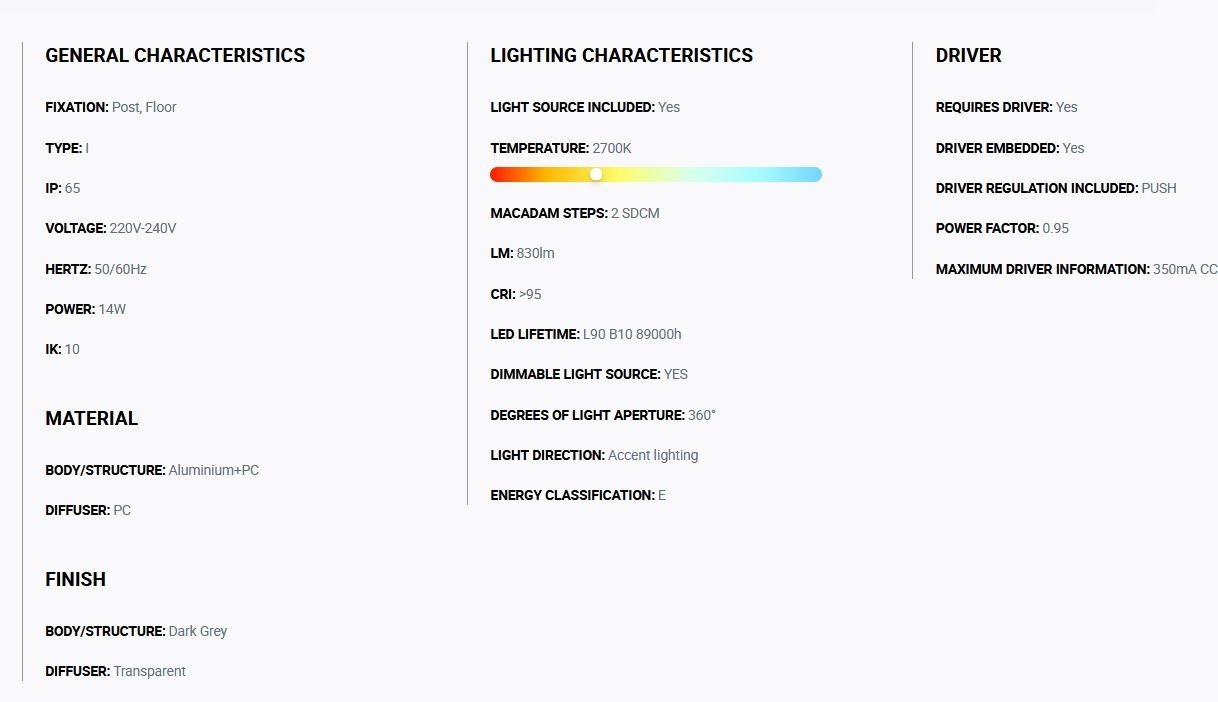Click the Energy Classification E entry
The image size is (1218, 702).
coord(578,495)
